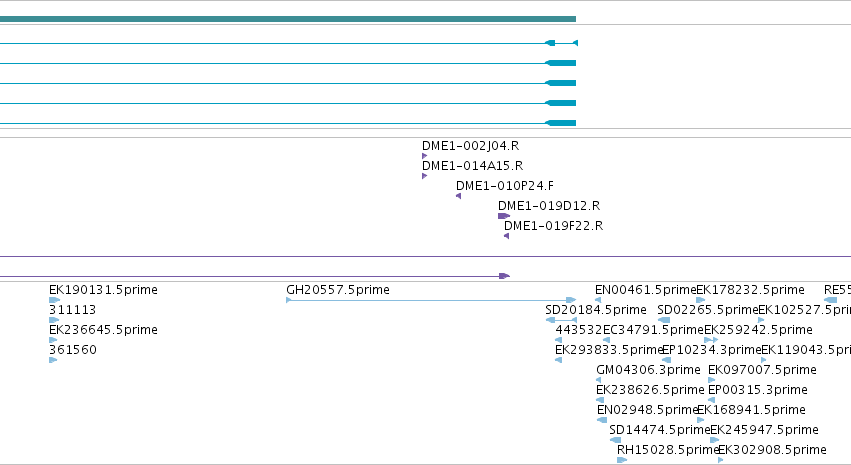Viewport: 851px width, 465px height.
Task: Click the EP10234.3prime label
Action: click(712, 351)
